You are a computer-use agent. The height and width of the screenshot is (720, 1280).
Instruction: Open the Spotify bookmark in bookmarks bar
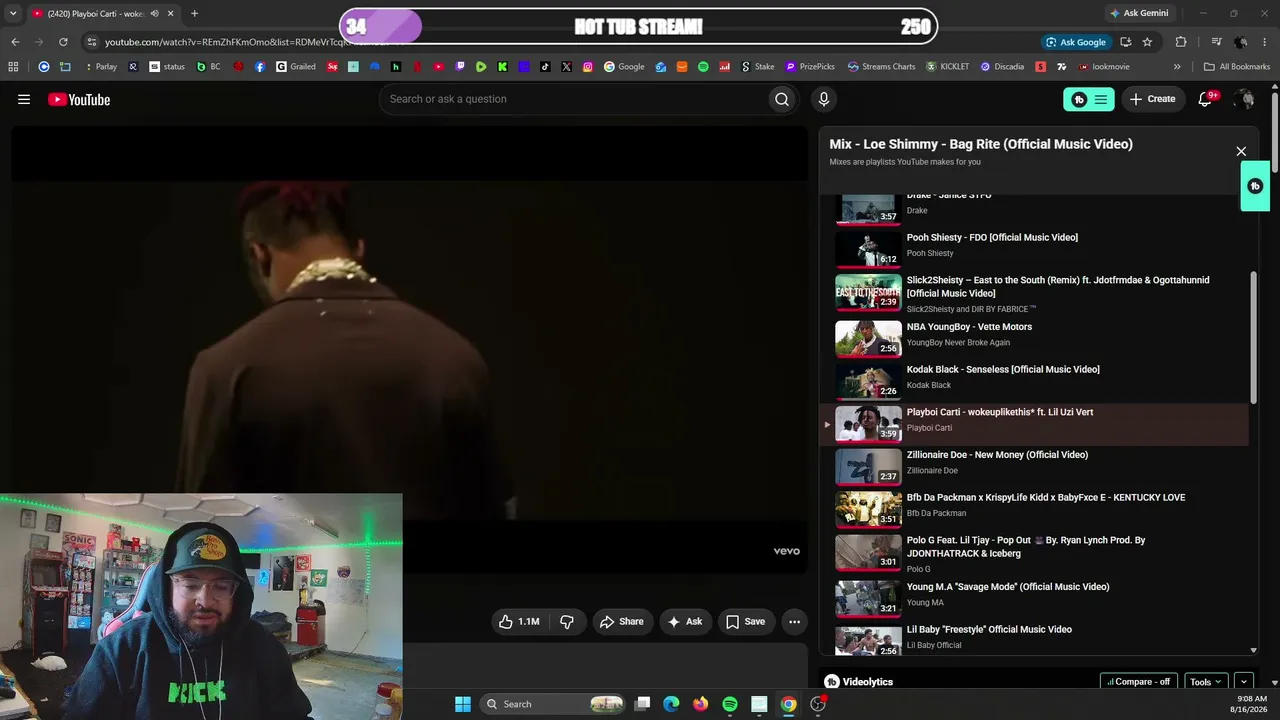(703, 67)
